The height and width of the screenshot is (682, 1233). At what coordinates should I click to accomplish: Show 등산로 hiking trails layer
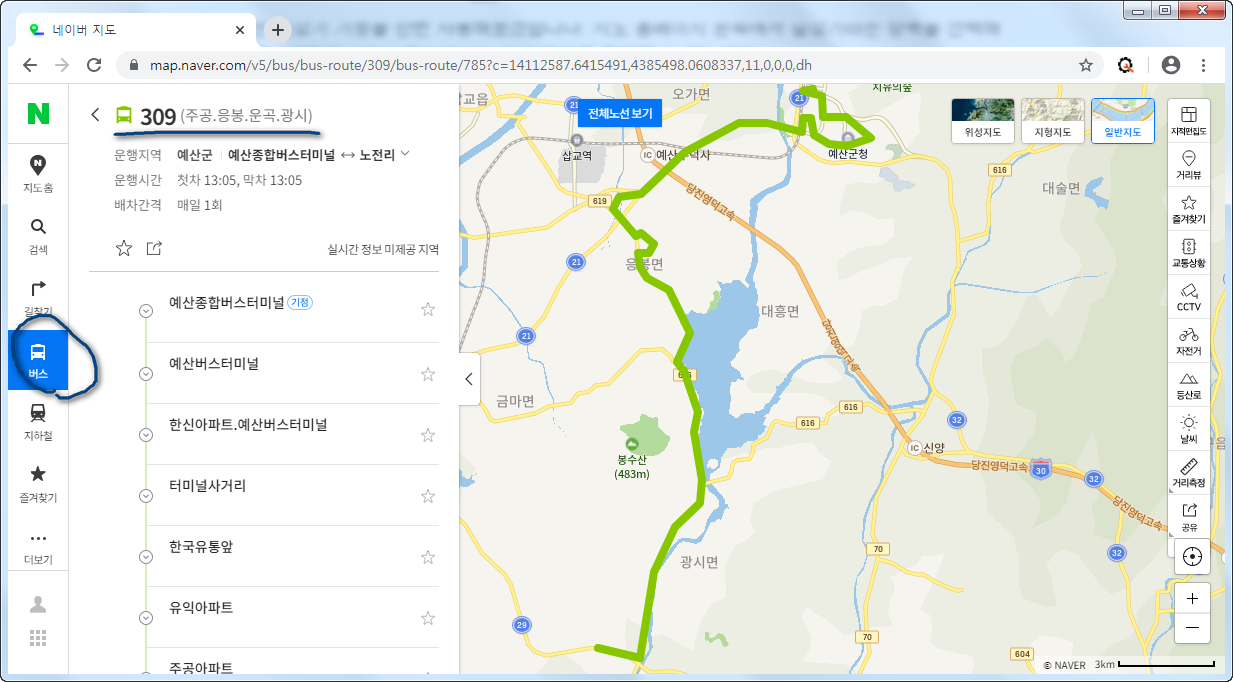coord(1189,384)
